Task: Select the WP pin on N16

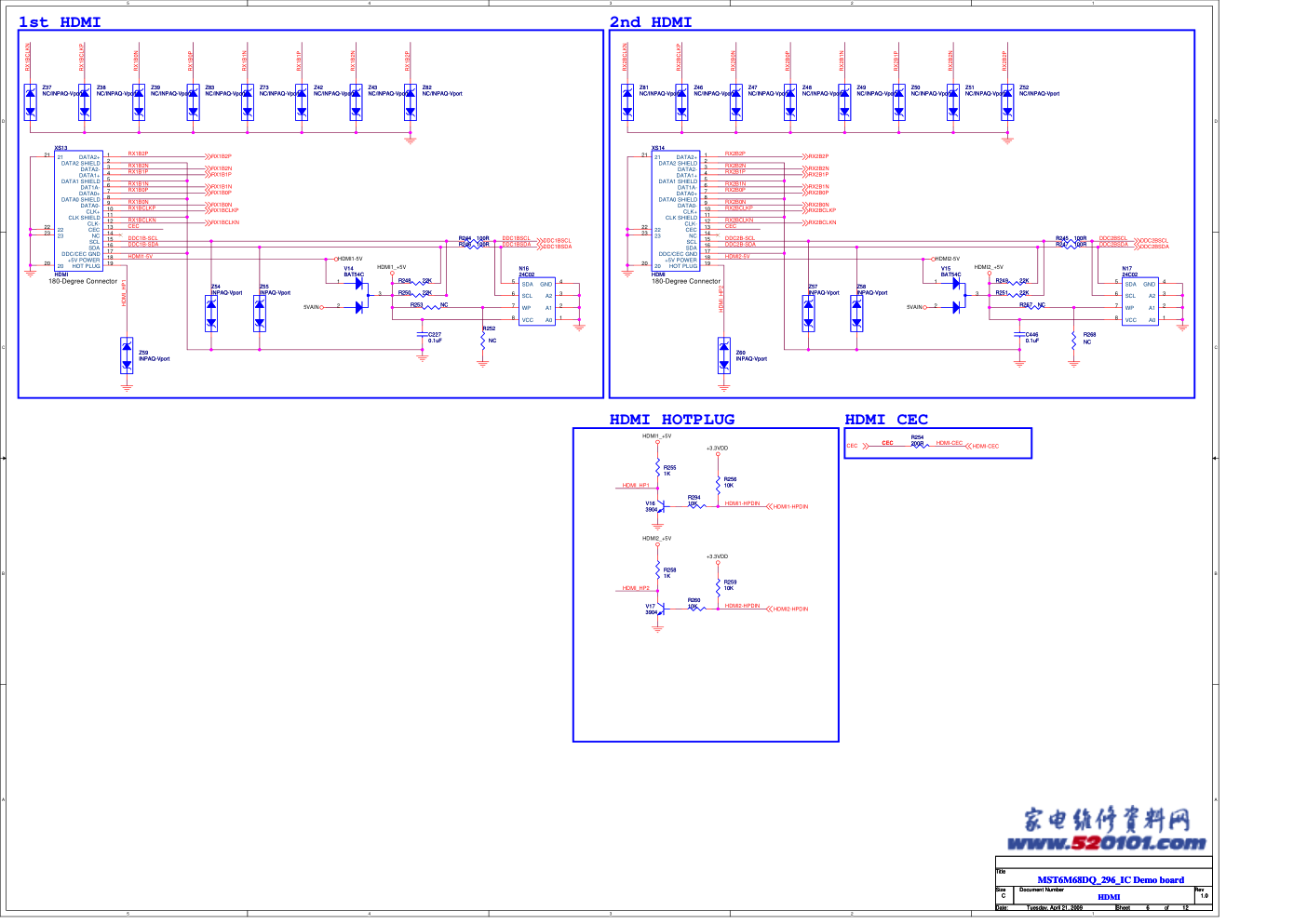Action: pyautogui.click(x=526, y=308)
